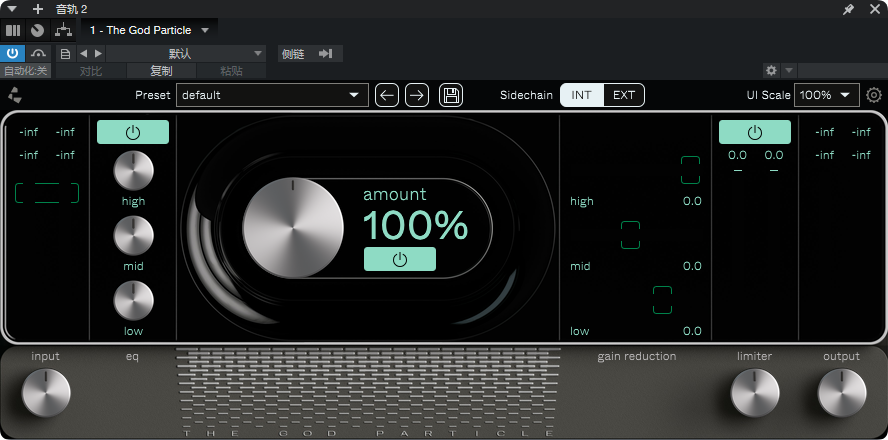Image resolution: width=888 pixels, height=440 pixels.
Task: Open the UI Scale 100% dropdown
Action: point(827,95)
